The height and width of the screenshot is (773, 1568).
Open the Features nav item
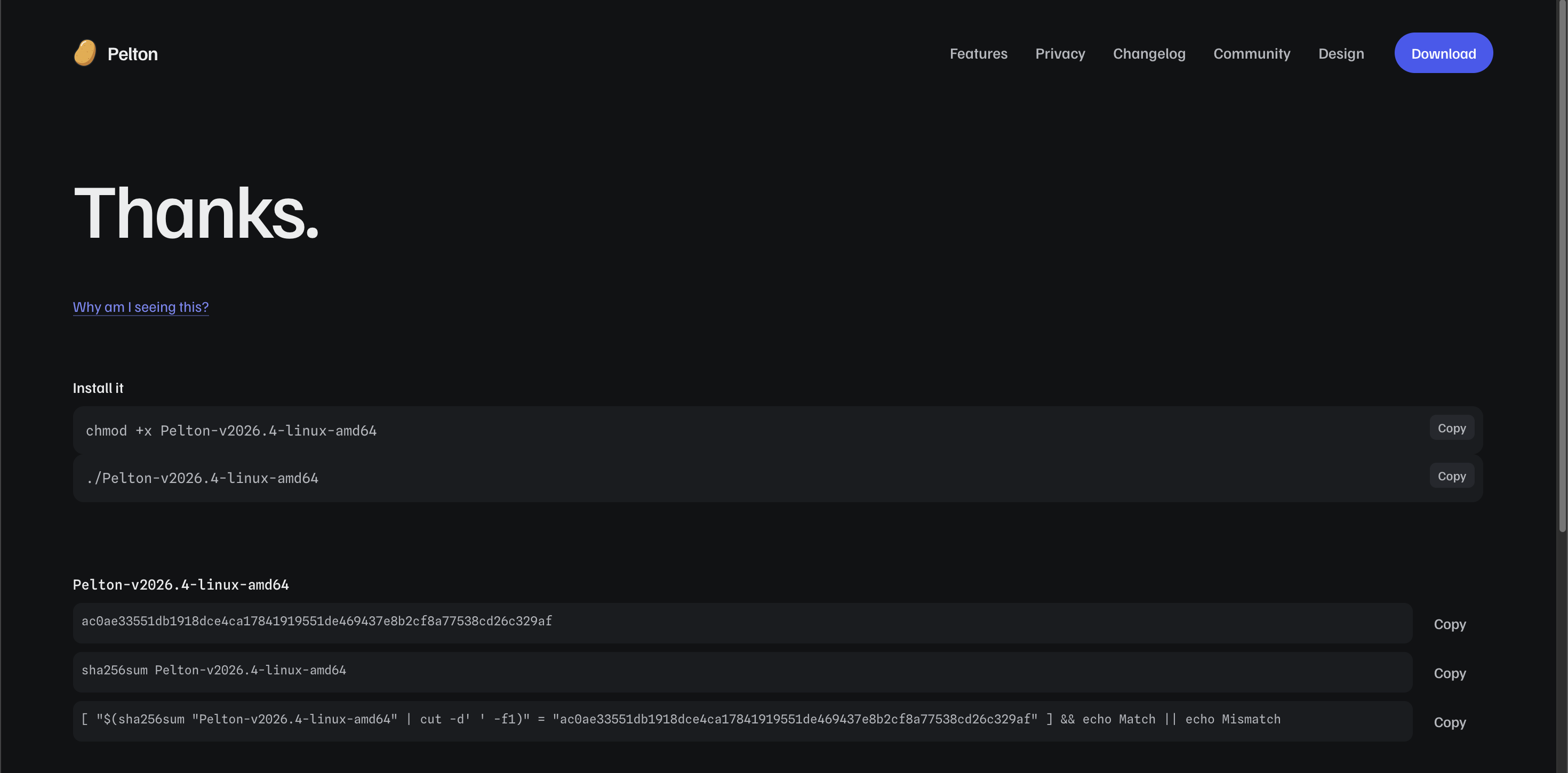[x=978, y=53]
